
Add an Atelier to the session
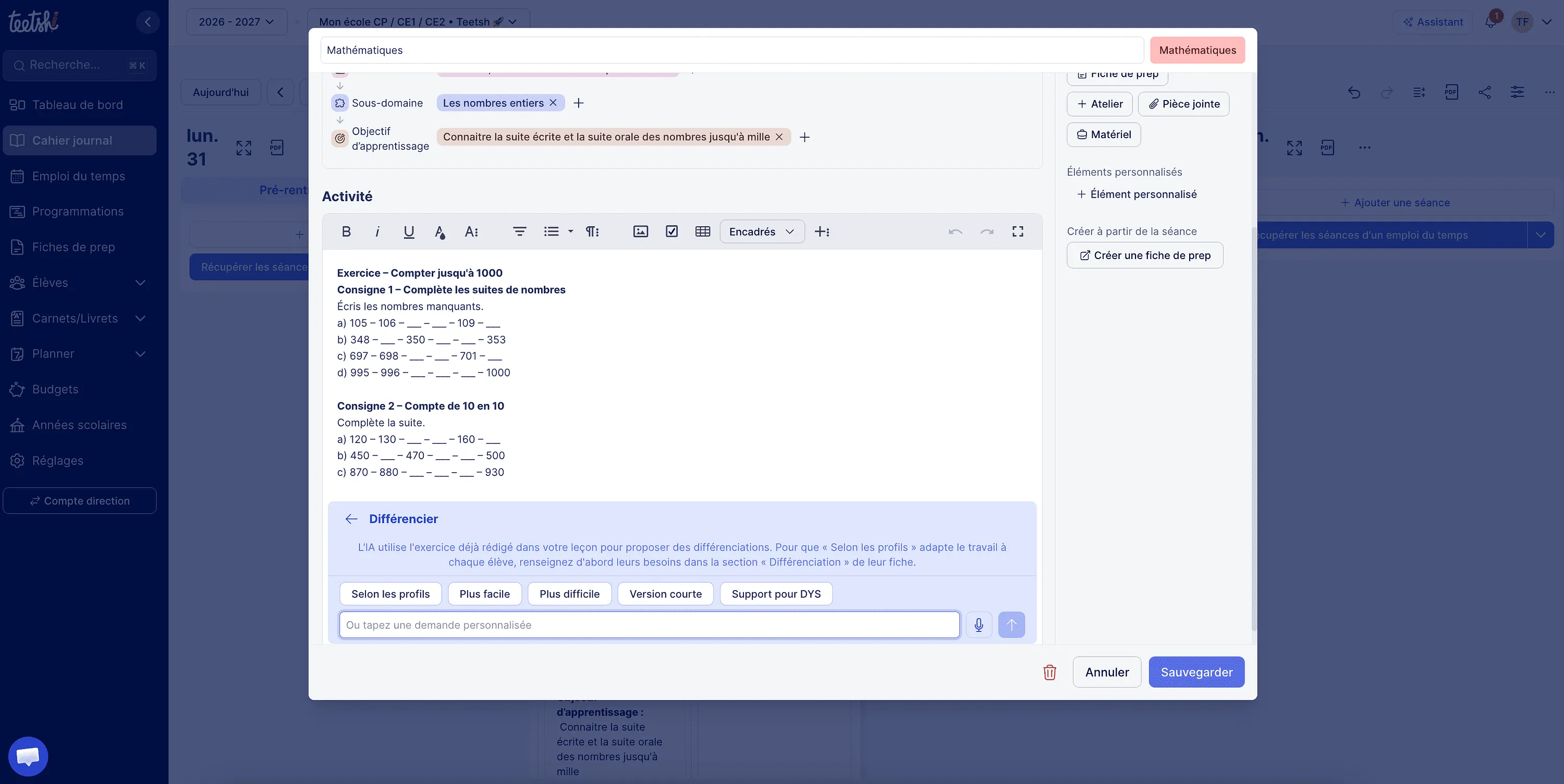(1099, 104)
